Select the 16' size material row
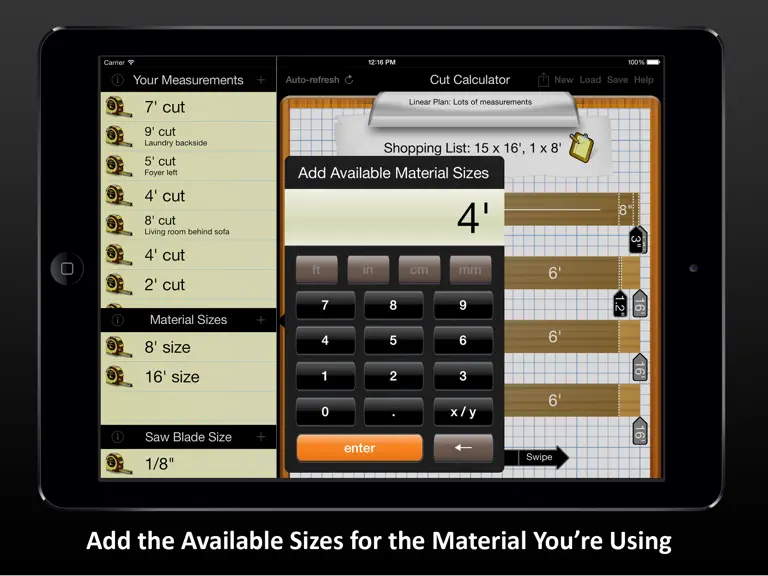 pyautogui.click(x=189, y=377)
